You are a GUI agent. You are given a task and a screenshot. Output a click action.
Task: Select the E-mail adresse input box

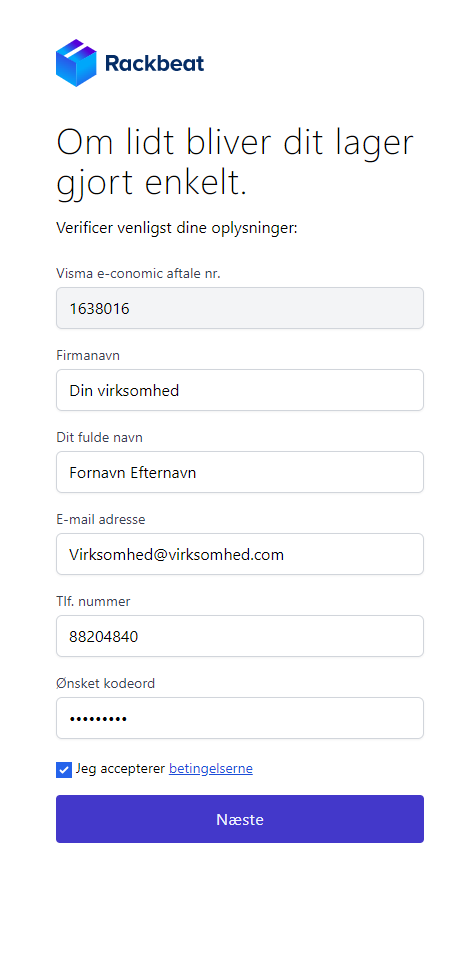point(240,554)
